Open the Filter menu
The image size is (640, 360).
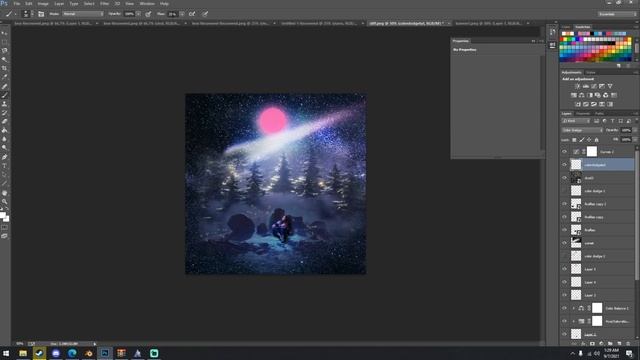[104, 4]
